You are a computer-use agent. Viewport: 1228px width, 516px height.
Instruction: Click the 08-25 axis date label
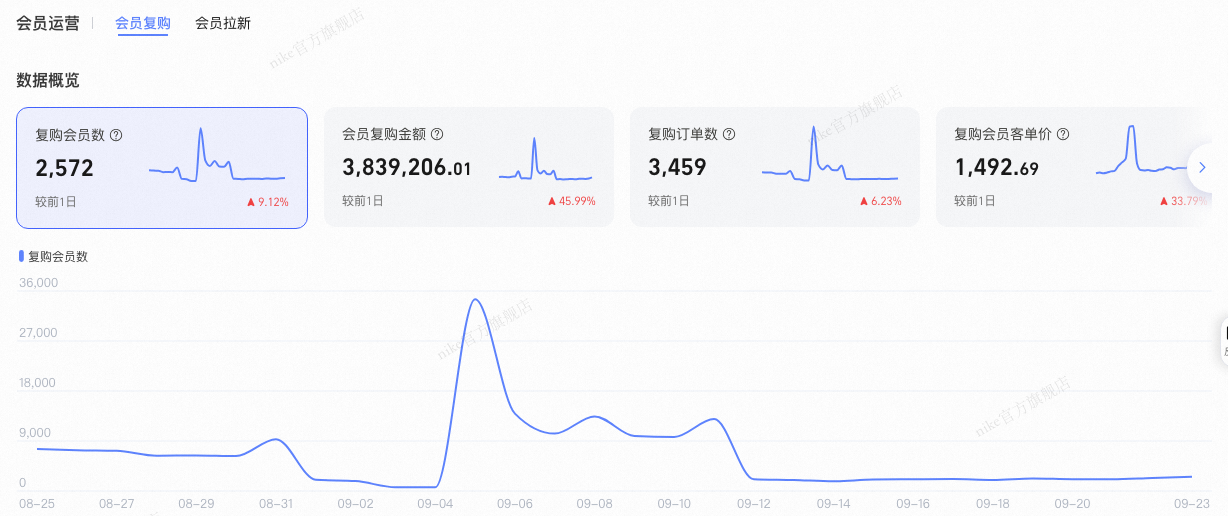pos(37,504)
